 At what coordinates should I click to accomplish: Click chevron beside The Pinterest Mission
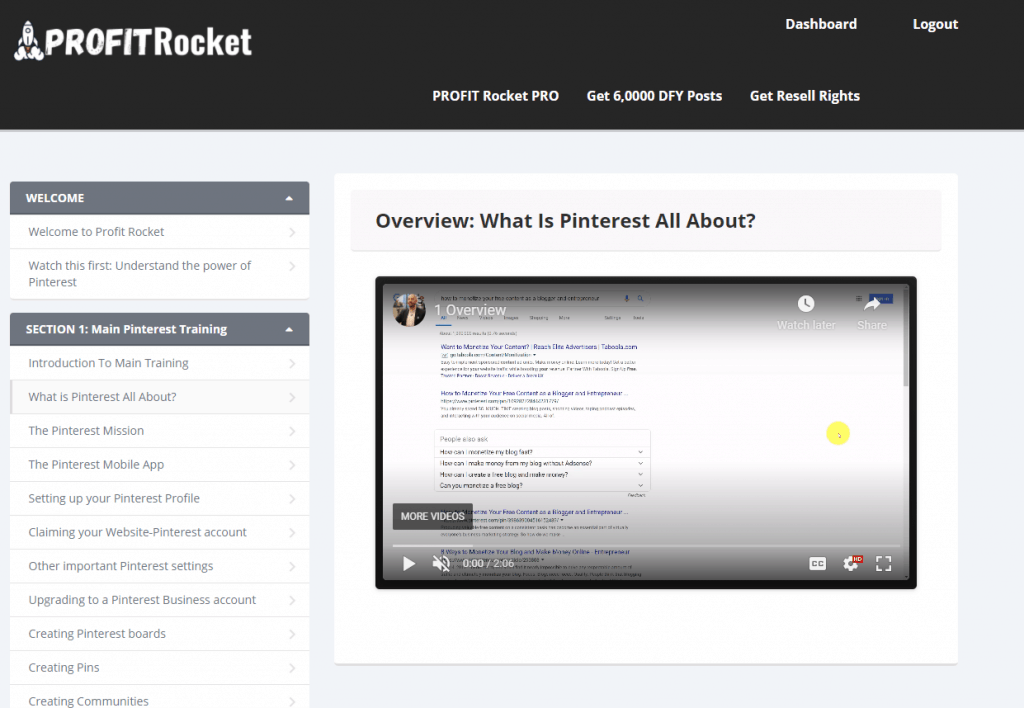291,431
